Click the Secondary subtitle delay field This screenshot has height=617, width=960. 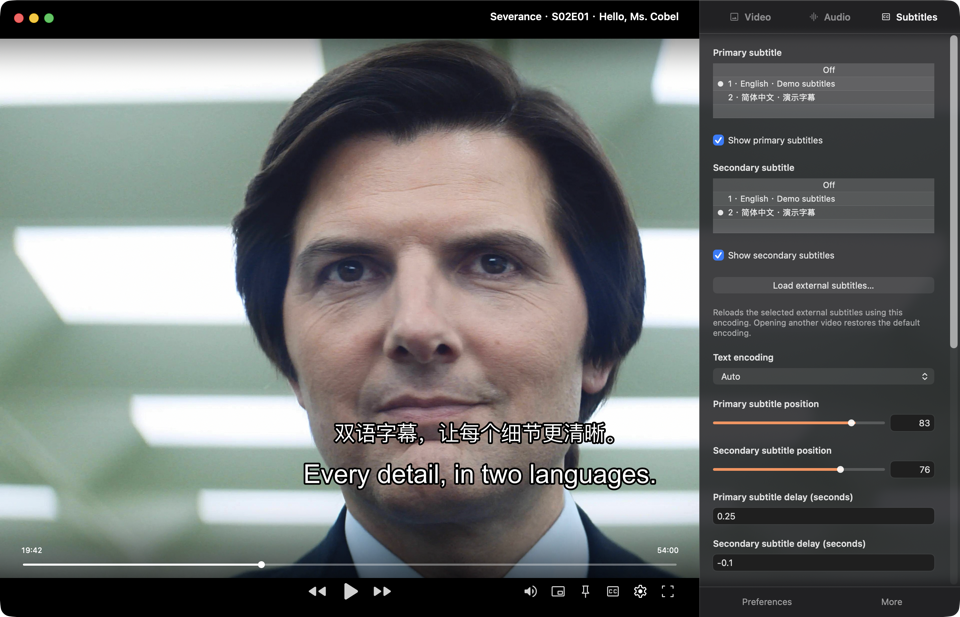tap(823, 563)
